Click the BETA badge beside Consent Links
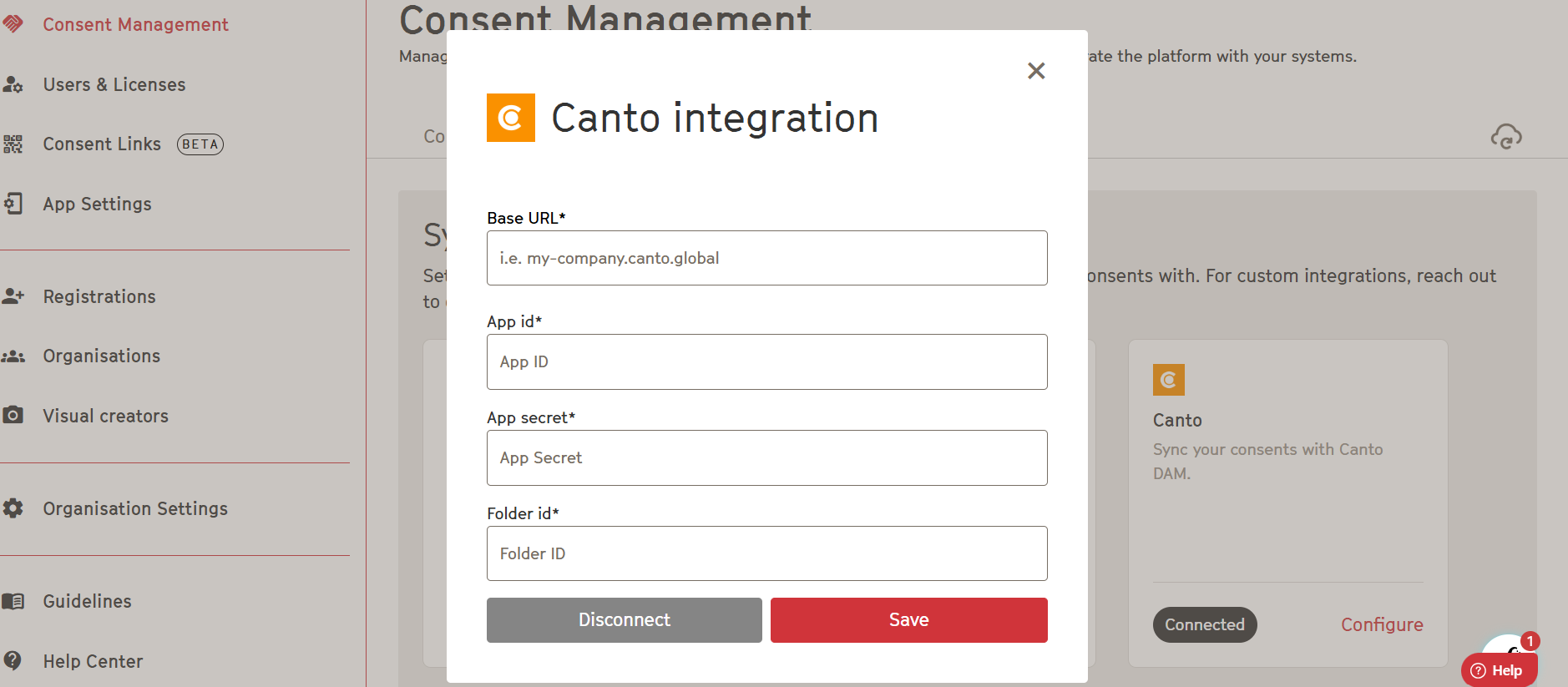The width and height of the screenshot is (1568, 687). click(x=200, y=144)
